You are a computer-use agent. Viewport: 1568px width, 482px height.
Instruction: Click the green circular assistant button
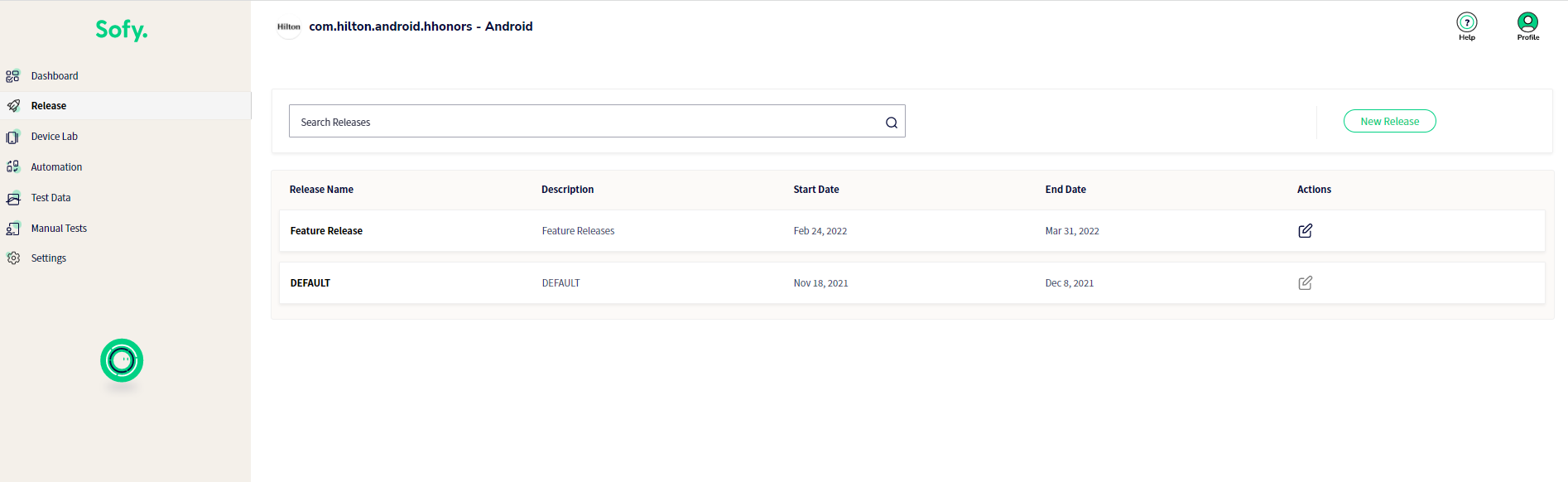click(122, 360)
